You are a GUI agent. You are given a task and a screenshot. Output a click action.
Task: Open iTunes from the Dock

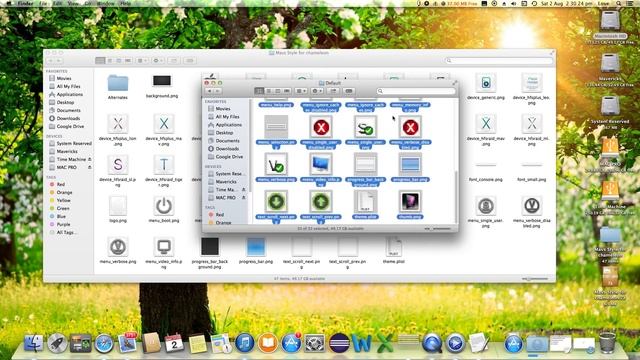pyautogui.click(x=244, y=343)
